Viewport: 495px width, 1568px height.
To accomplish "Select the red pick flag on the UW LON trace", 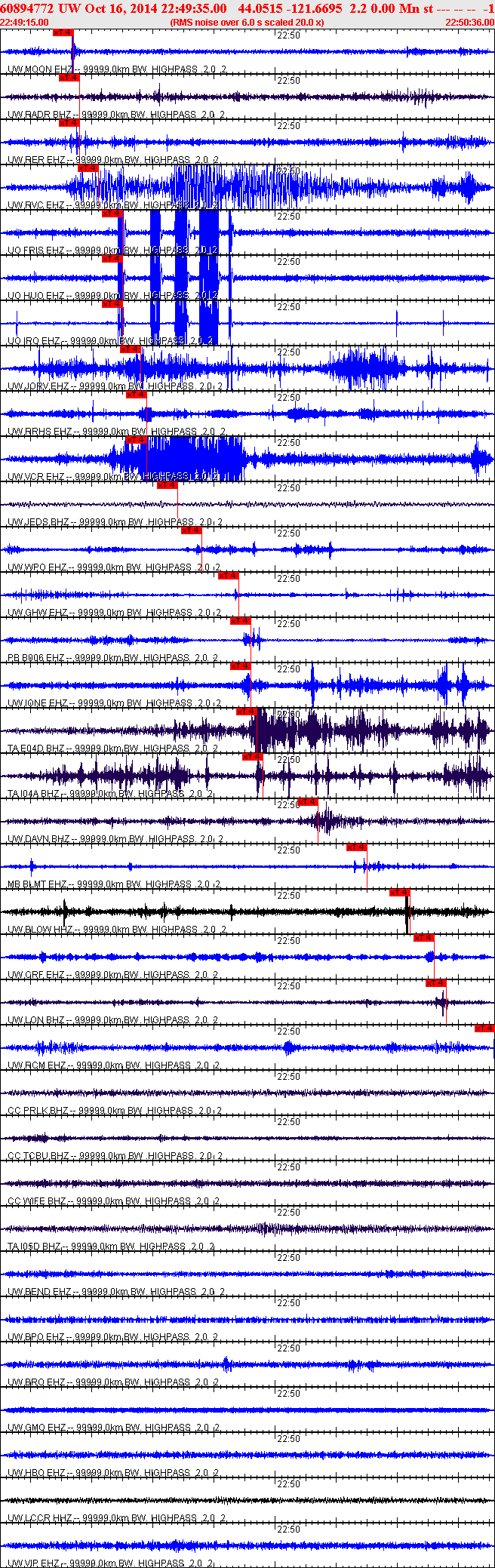I will [x=436, y=983].
